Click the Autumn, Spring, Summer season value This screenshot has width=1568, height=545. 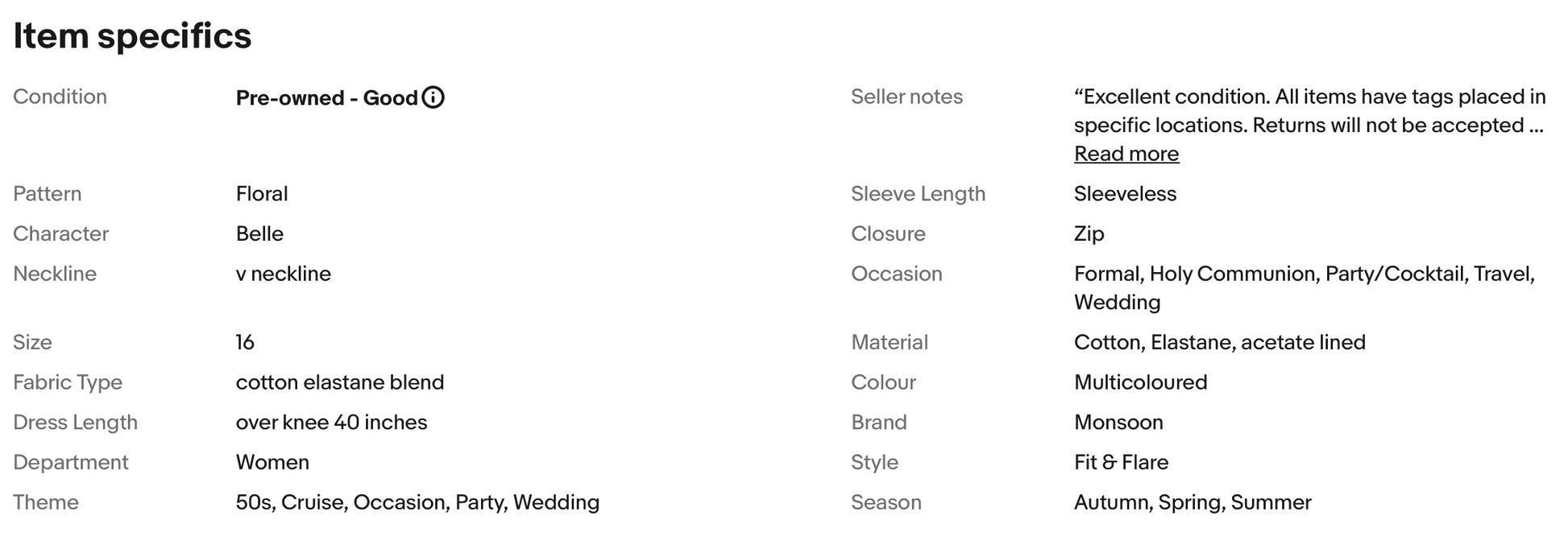click(x=1193, y=503)
